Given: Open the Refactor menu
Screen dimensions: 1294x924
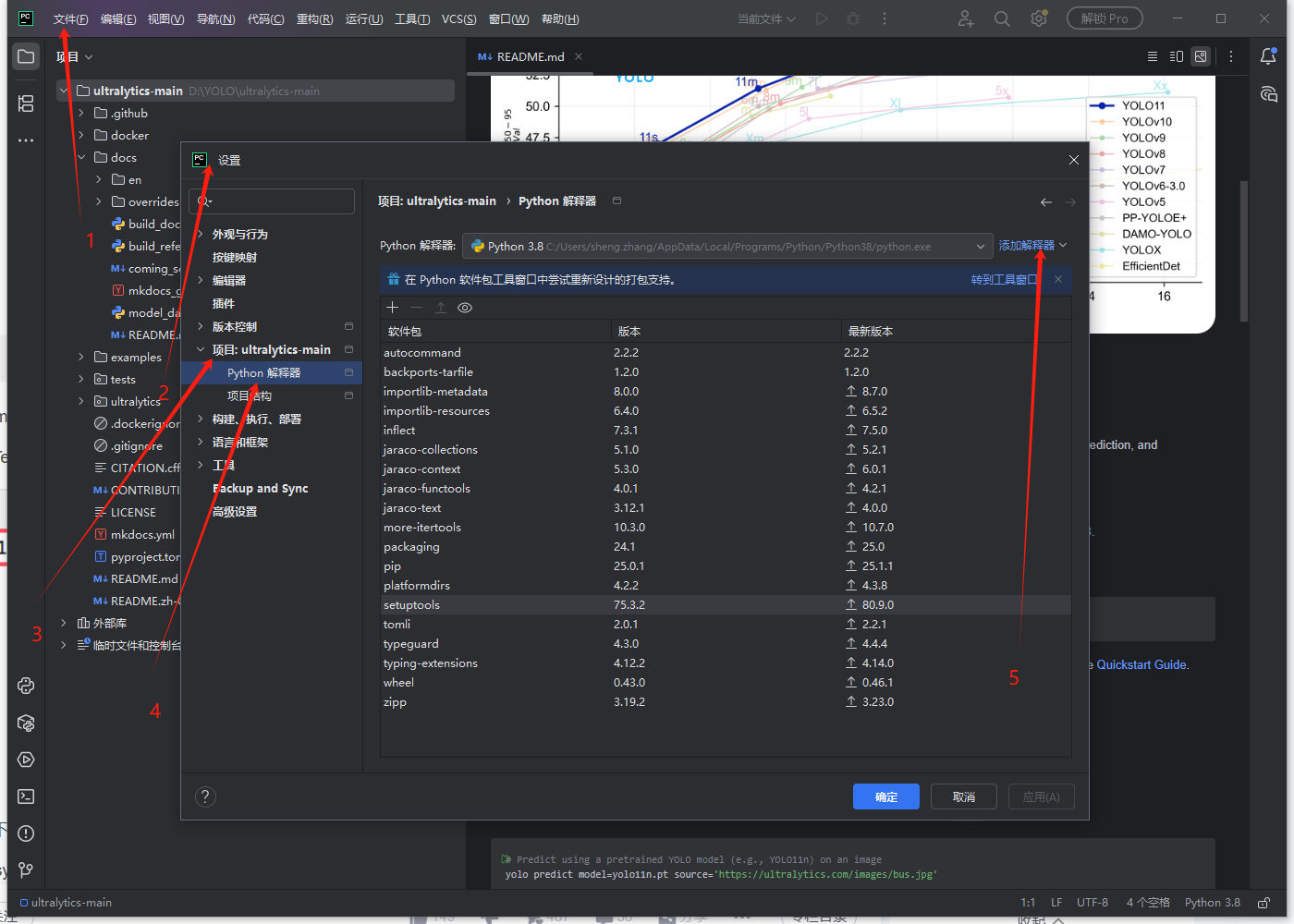Looking at the screenshot, I should (x=315, y=19).
